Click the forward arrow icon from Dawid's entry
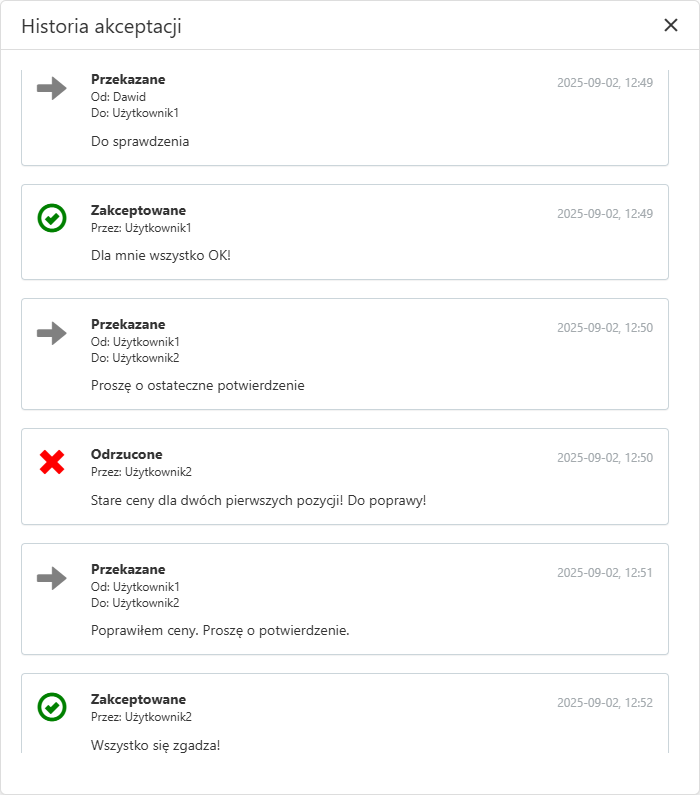 [52, 88]
